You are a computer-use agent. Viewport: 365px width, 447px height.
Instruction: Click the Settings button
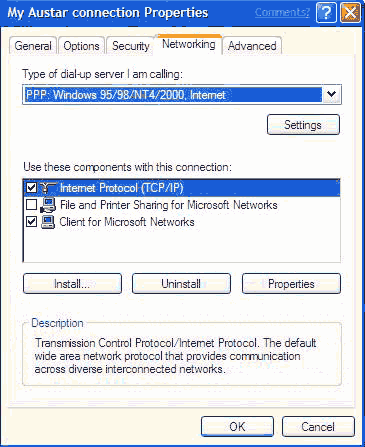tap(303, 125)
